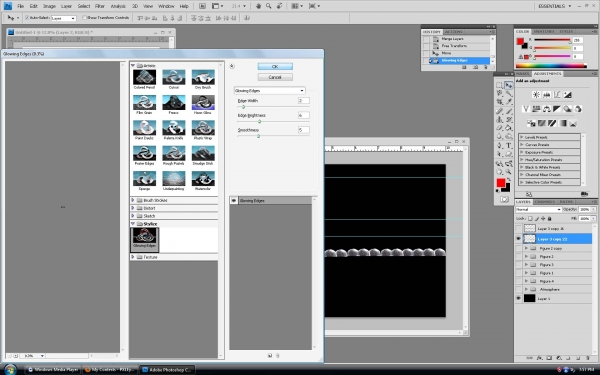Collapse the Artistic filter folder

133,66
